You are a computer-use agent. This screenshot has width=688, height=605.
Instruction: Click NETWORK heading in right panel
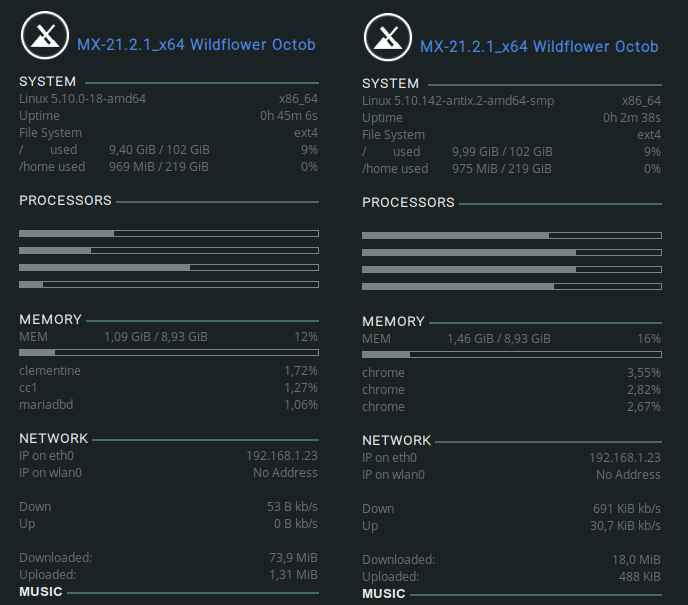point(397,440)
